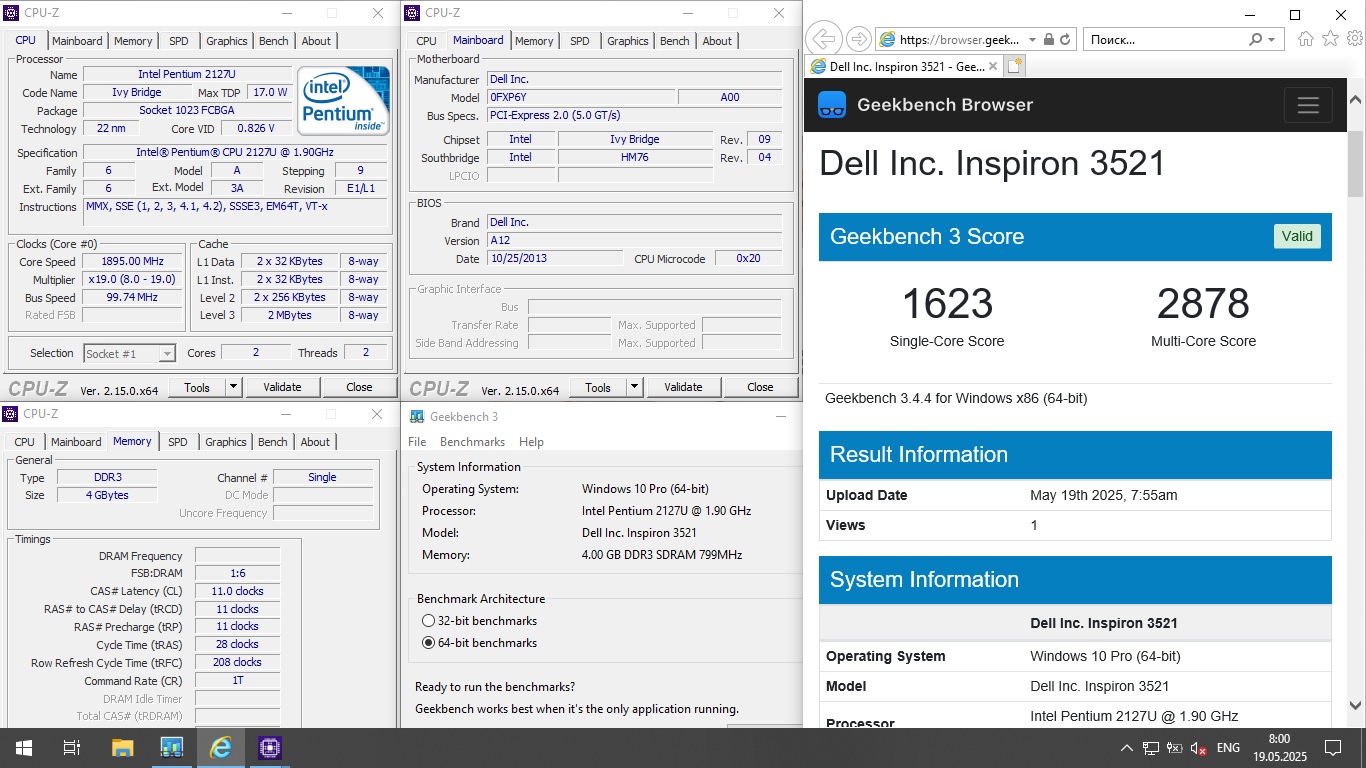Click the padlock security icon in address bar
Screen dimensions: 1366x768
[x=1049, y=40]
